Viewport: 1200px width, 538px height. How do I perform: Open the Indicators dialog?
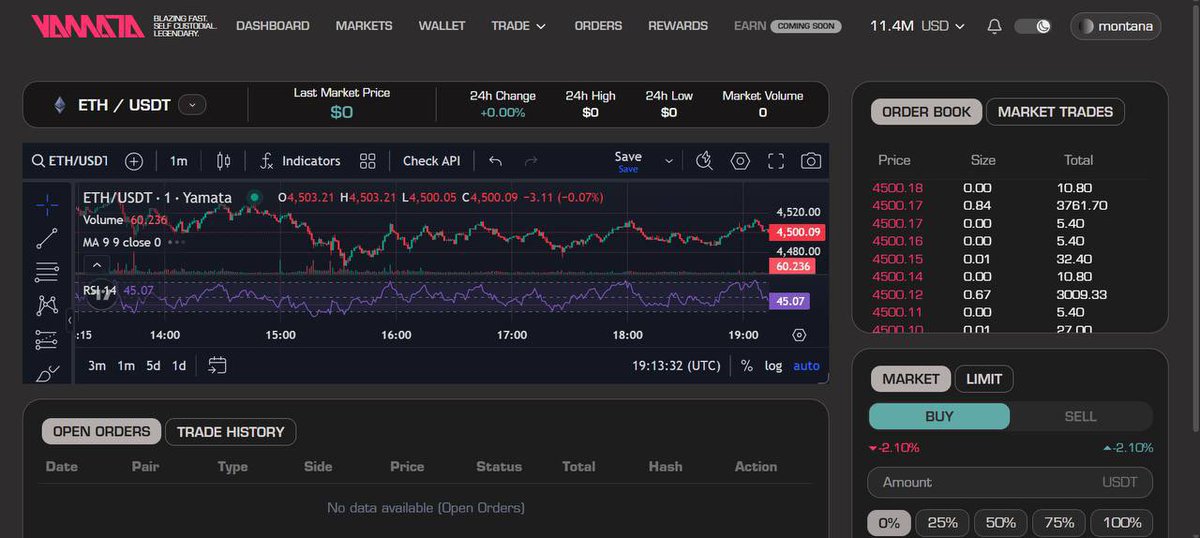pos(300,161)
